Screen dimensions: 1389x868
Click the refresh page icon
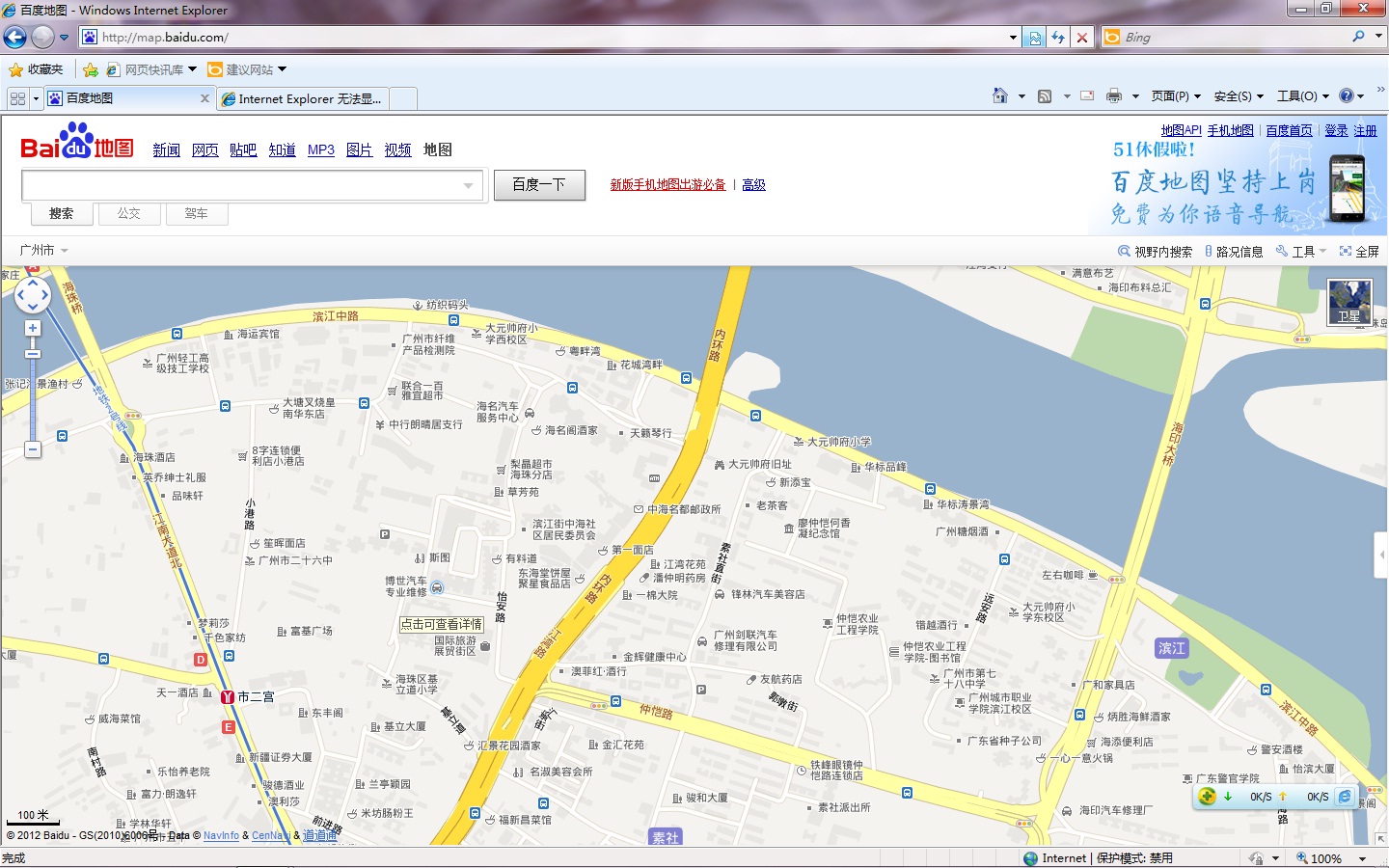coord(1058,38)
